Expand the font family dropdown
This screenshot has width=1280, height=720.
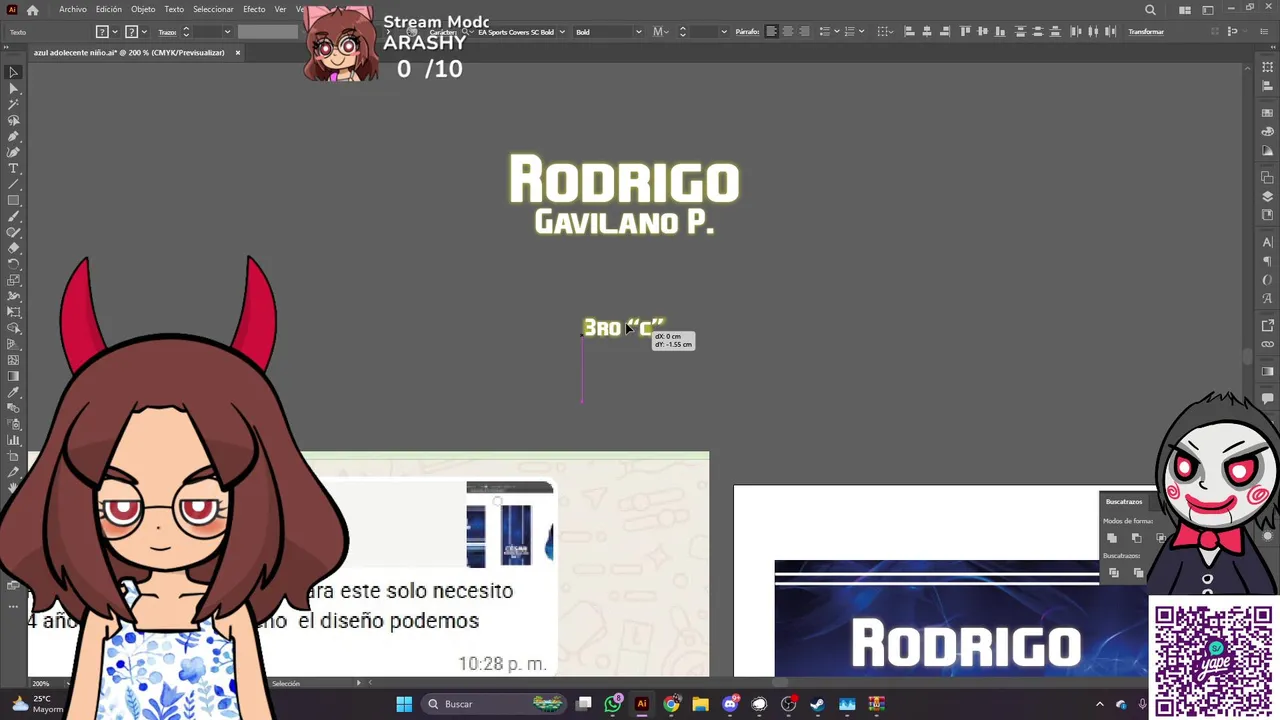562,32
